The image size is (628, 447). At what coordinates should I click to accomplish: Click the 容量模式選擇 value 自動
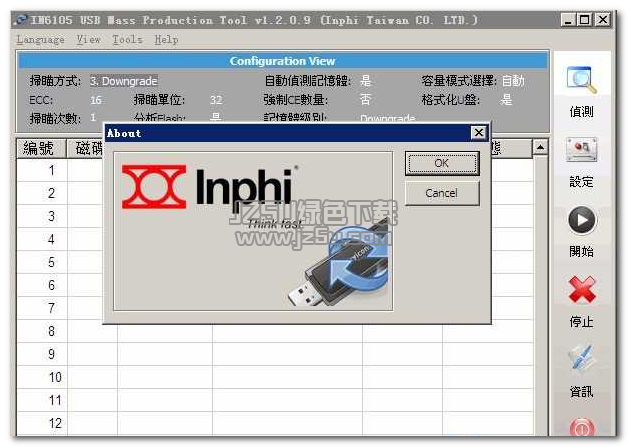point(513,81)
